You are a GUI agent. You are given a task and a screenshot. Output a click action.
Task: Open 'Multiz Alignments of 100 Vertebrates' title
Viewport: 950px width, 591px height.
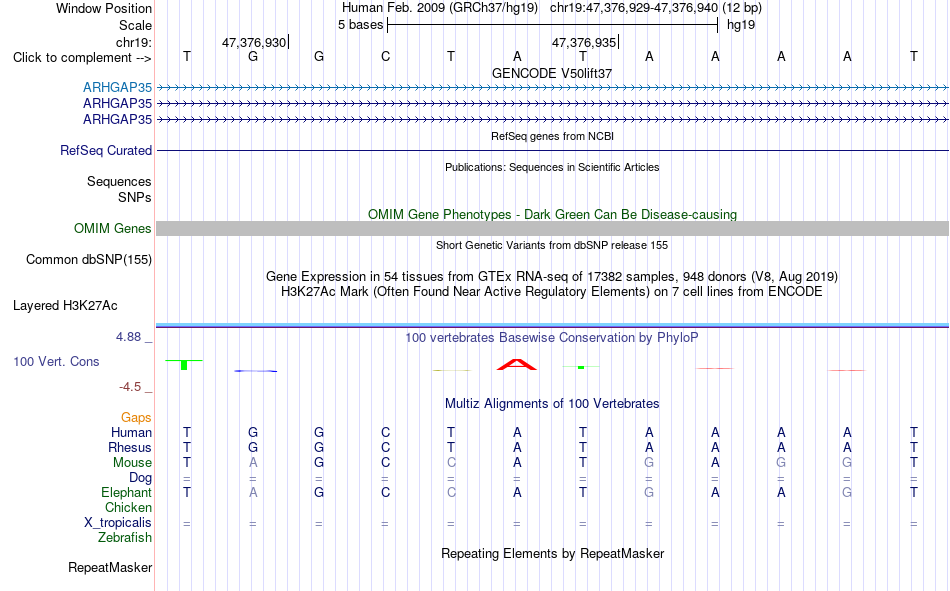(552, 404)
